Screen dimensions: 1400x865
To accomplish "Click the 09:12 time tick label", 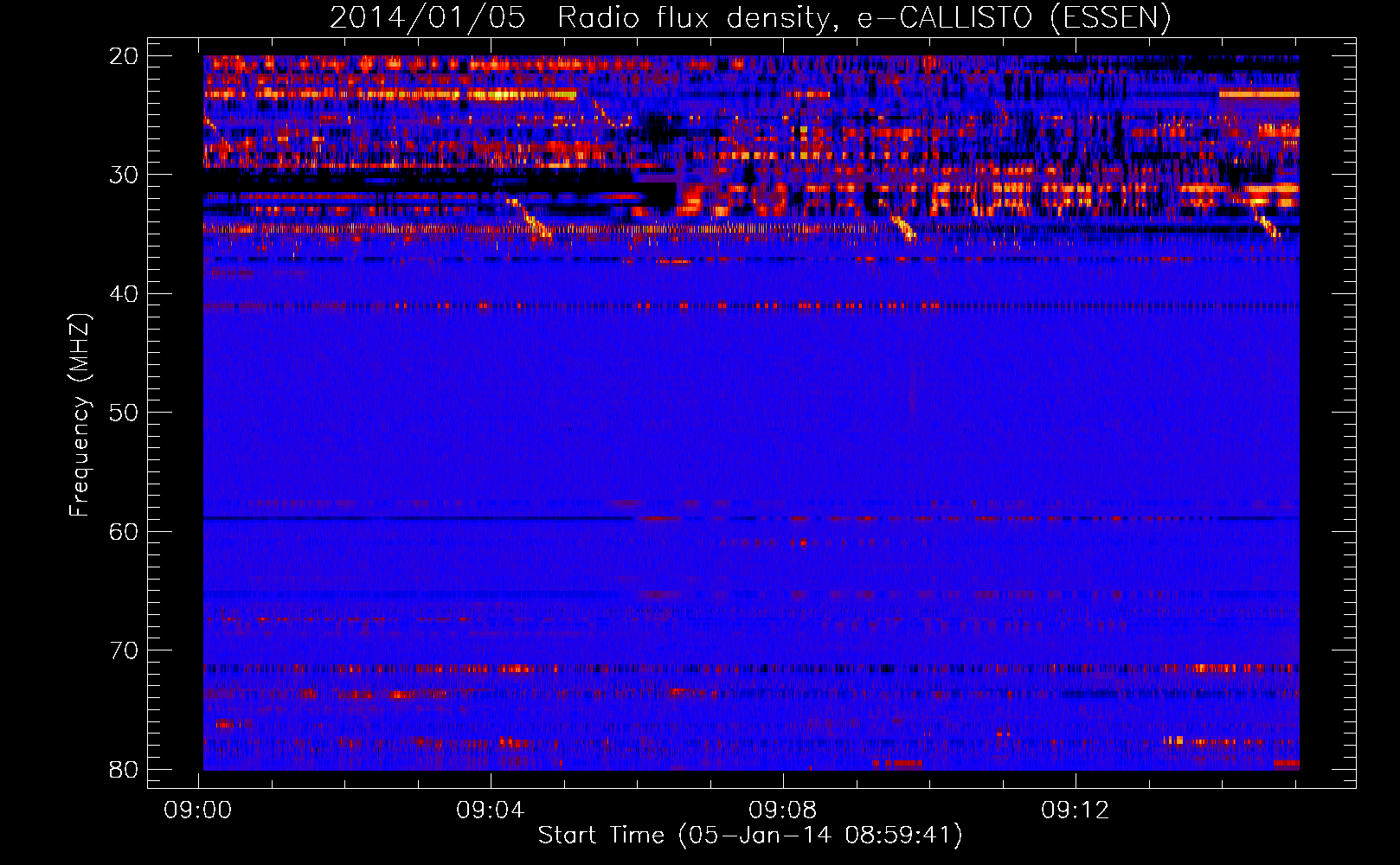I will pyautogui.click(x=1076, y=811).
